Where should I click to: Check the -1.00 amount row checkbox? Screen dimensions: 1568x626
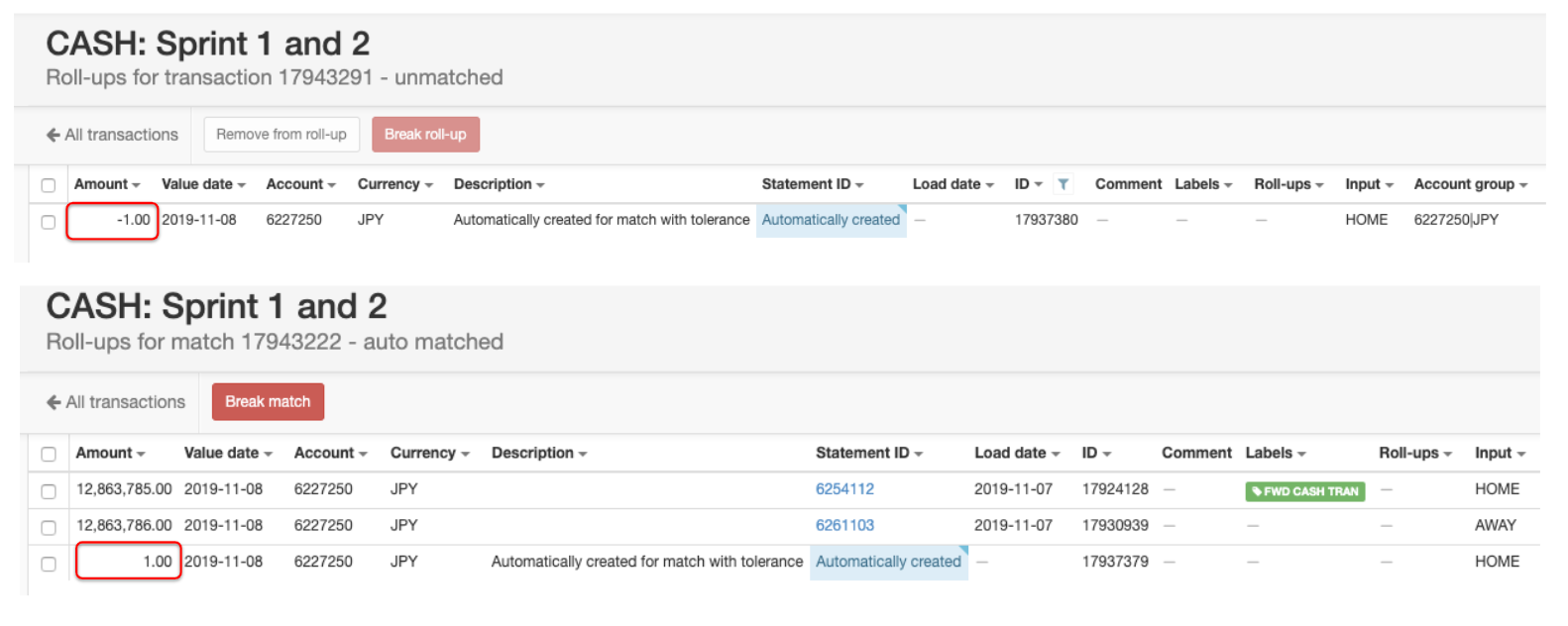pyautogui.click(x=48, y=222)
